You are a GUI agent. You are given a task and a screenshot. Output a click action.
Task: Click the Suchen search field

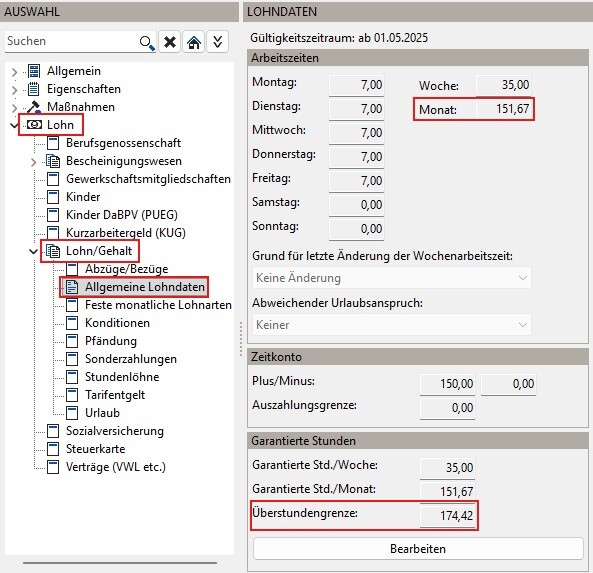(72, 41)
